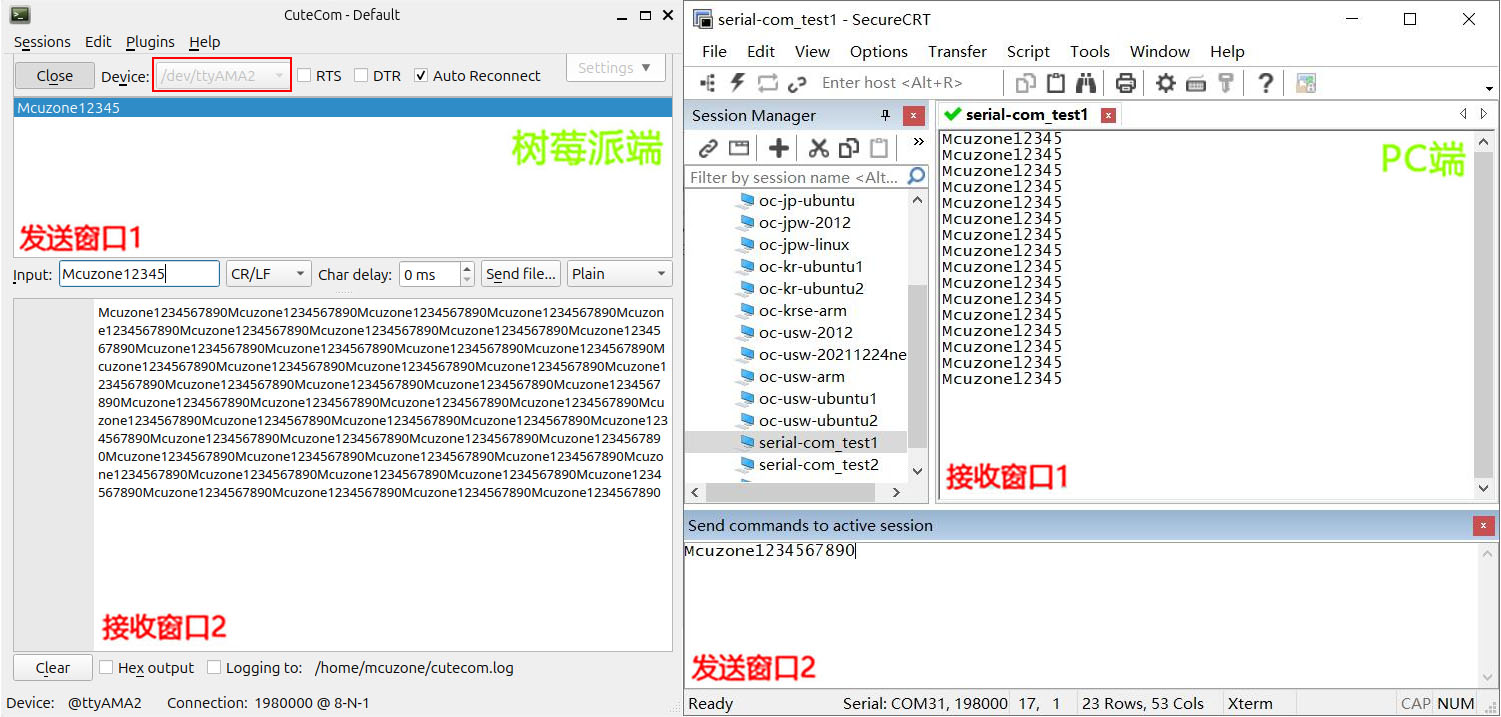Open CuteCom's Edit menu
This screenshot has width=1501, height=717.
[98, 42]
